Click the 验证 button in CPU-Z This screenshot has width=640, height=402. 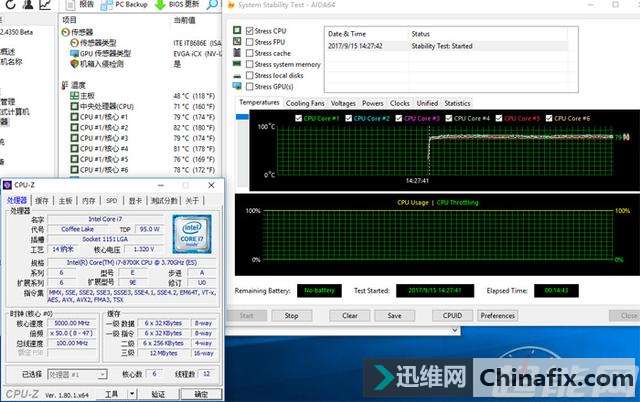pyautogui.click(x=158, y=394)
